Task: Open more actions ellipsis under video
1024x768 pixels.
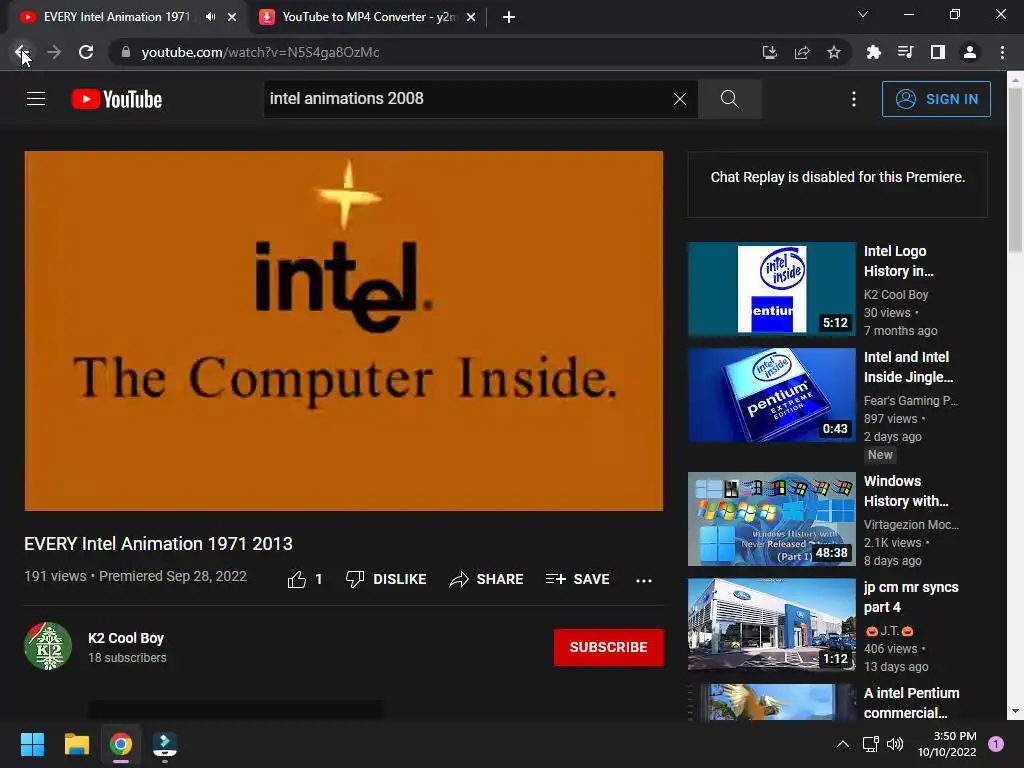Action: [644, 580]
